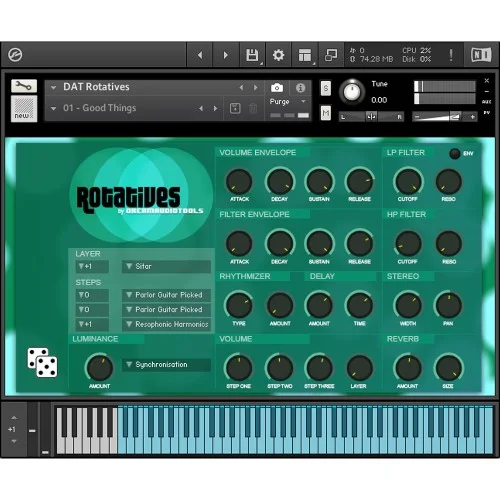Open the Layer Sitar instrument dropdown

tap(166, 266)
